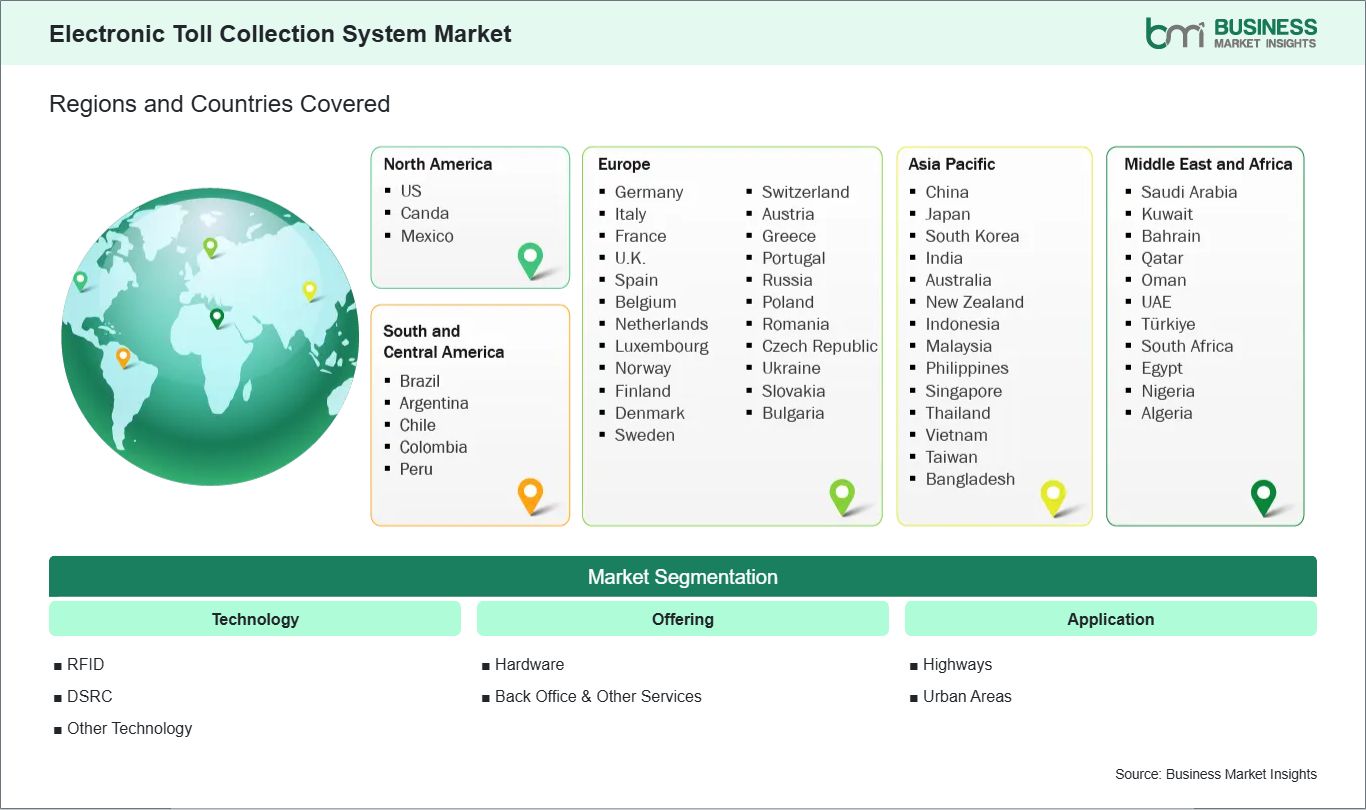Click Source: Business Market Insights text
This screenshot has height=810, width=1366.
coord(1215,774)
